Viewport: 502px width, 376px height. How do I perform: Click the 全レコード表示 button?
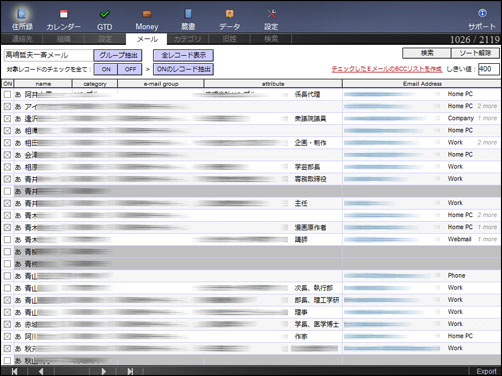pyautogui.click(x=183, y=55)
